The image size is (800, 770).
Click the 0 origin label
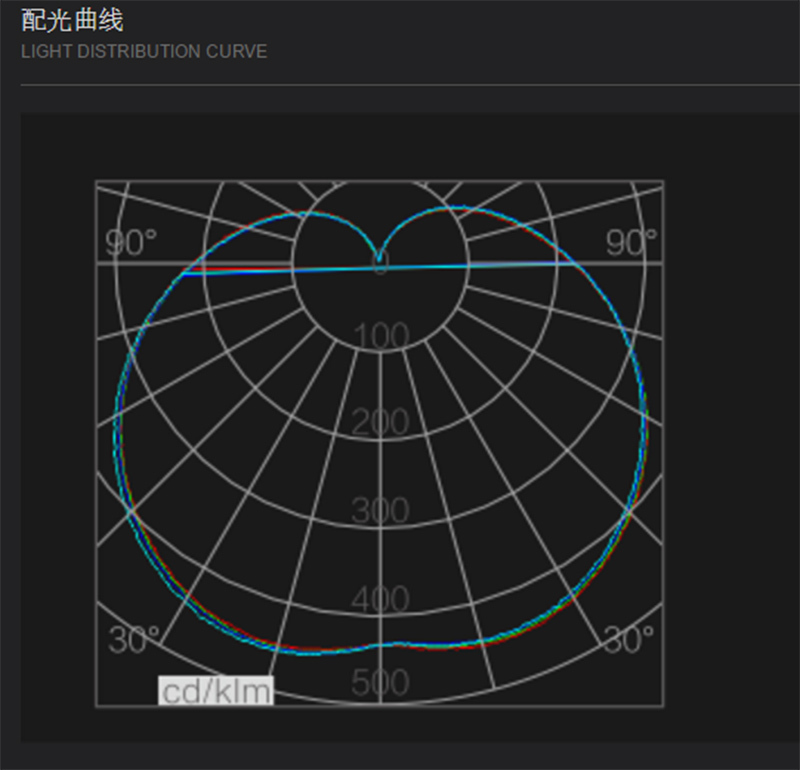(x=380, y=263)
